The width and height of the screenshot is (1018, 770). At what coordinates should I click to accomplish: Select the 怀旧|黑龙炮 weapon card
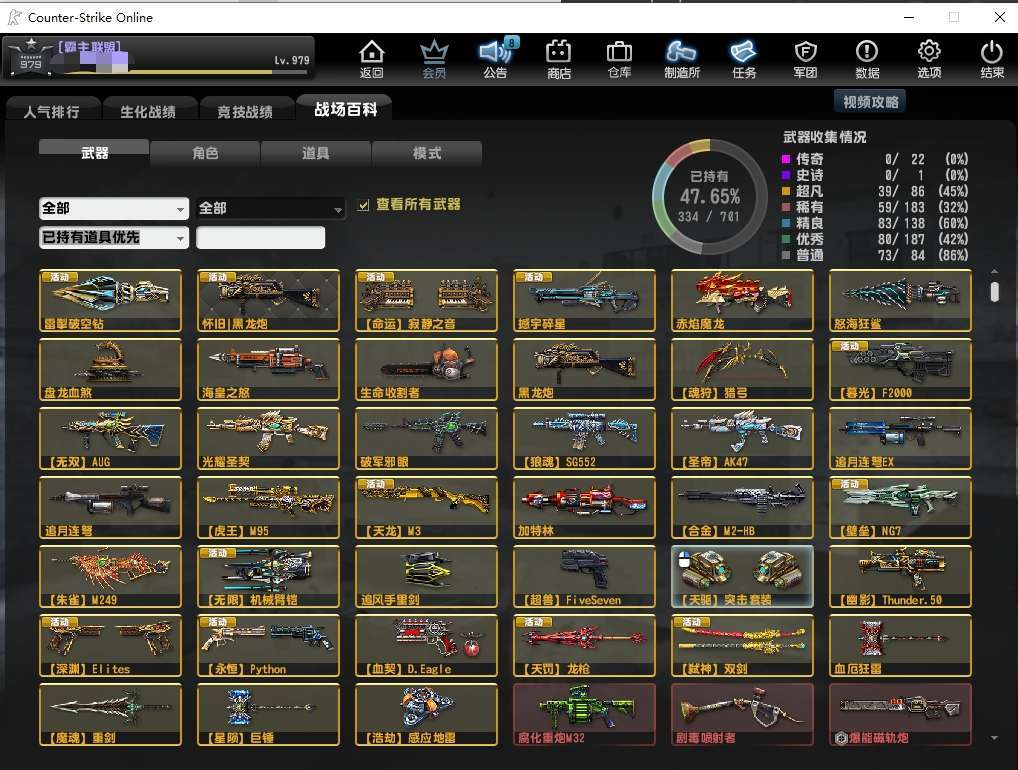click(268, 300)
